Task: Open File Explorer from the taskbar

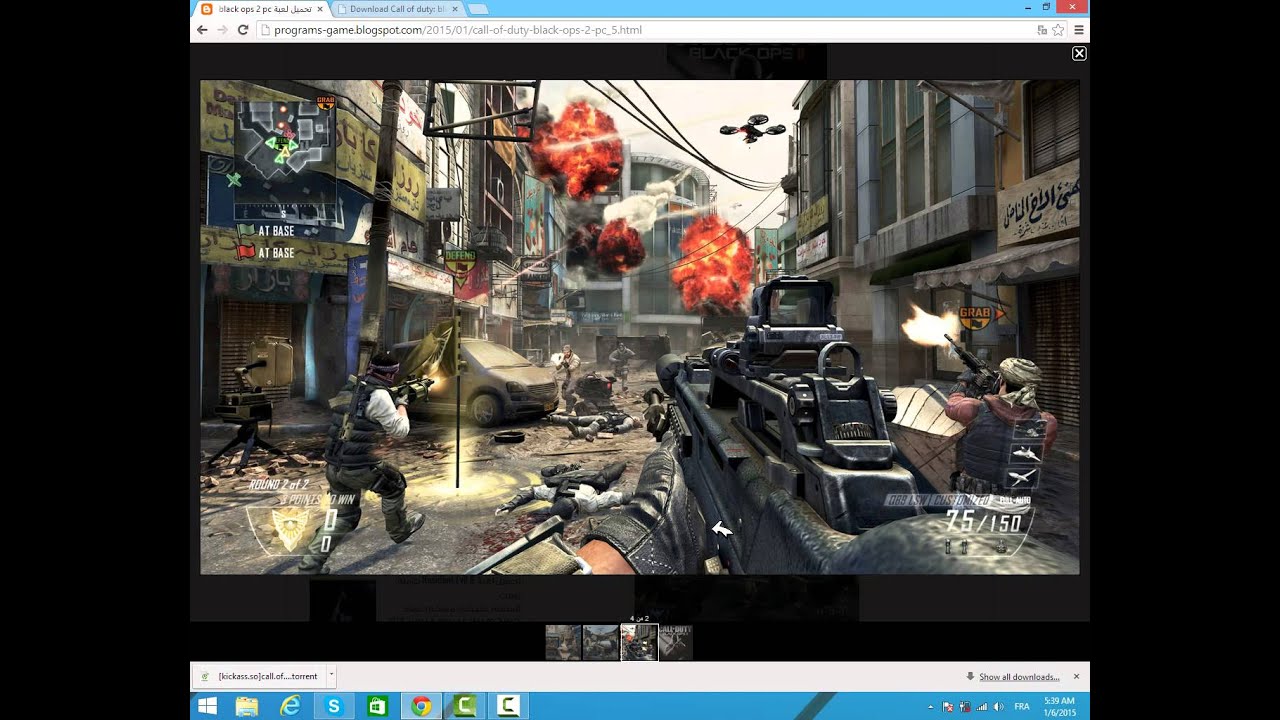Action: point(247,706)
